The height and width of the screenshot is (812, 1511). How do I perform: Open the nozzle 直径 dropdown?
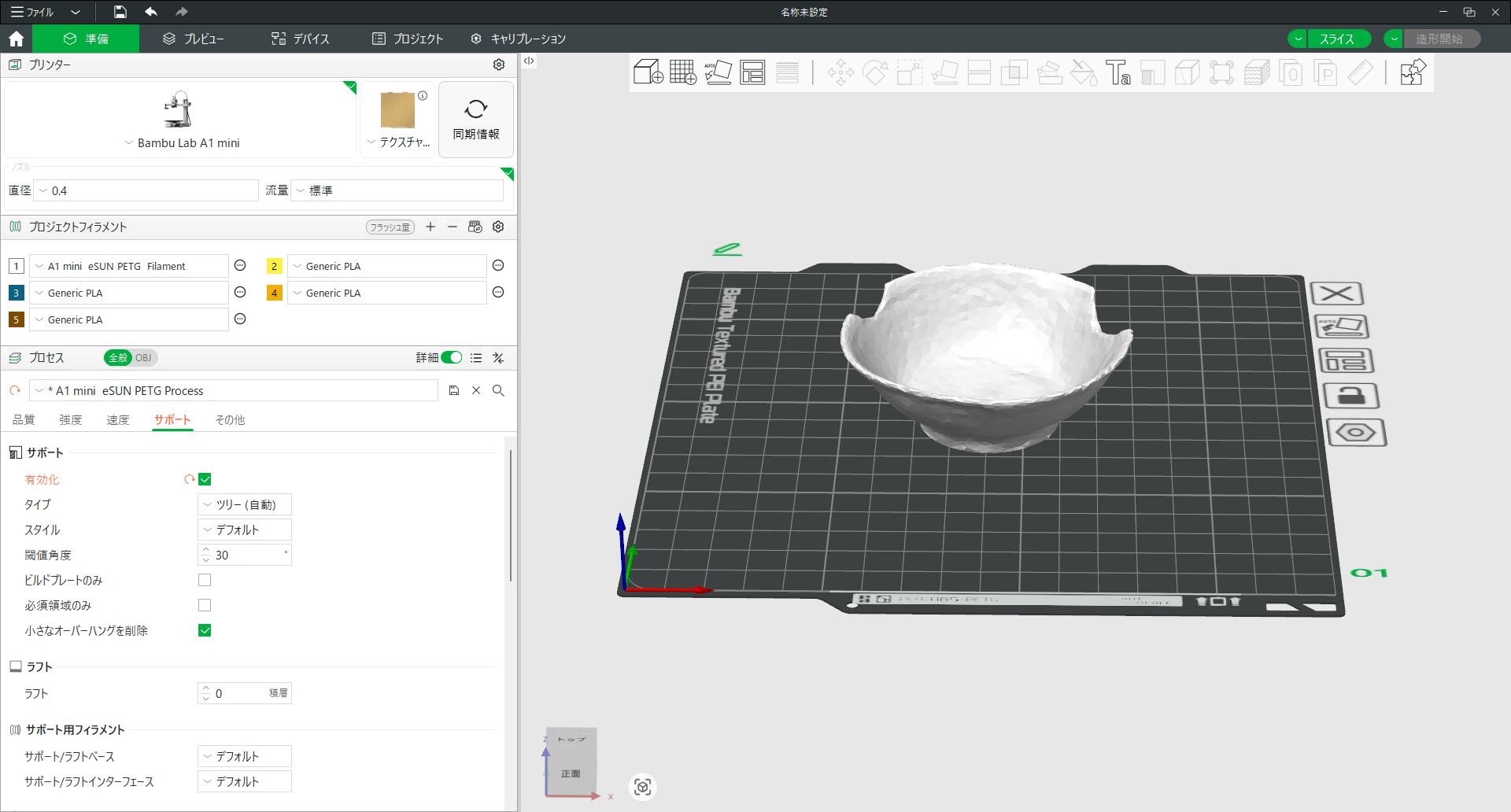tap(146, 190)
